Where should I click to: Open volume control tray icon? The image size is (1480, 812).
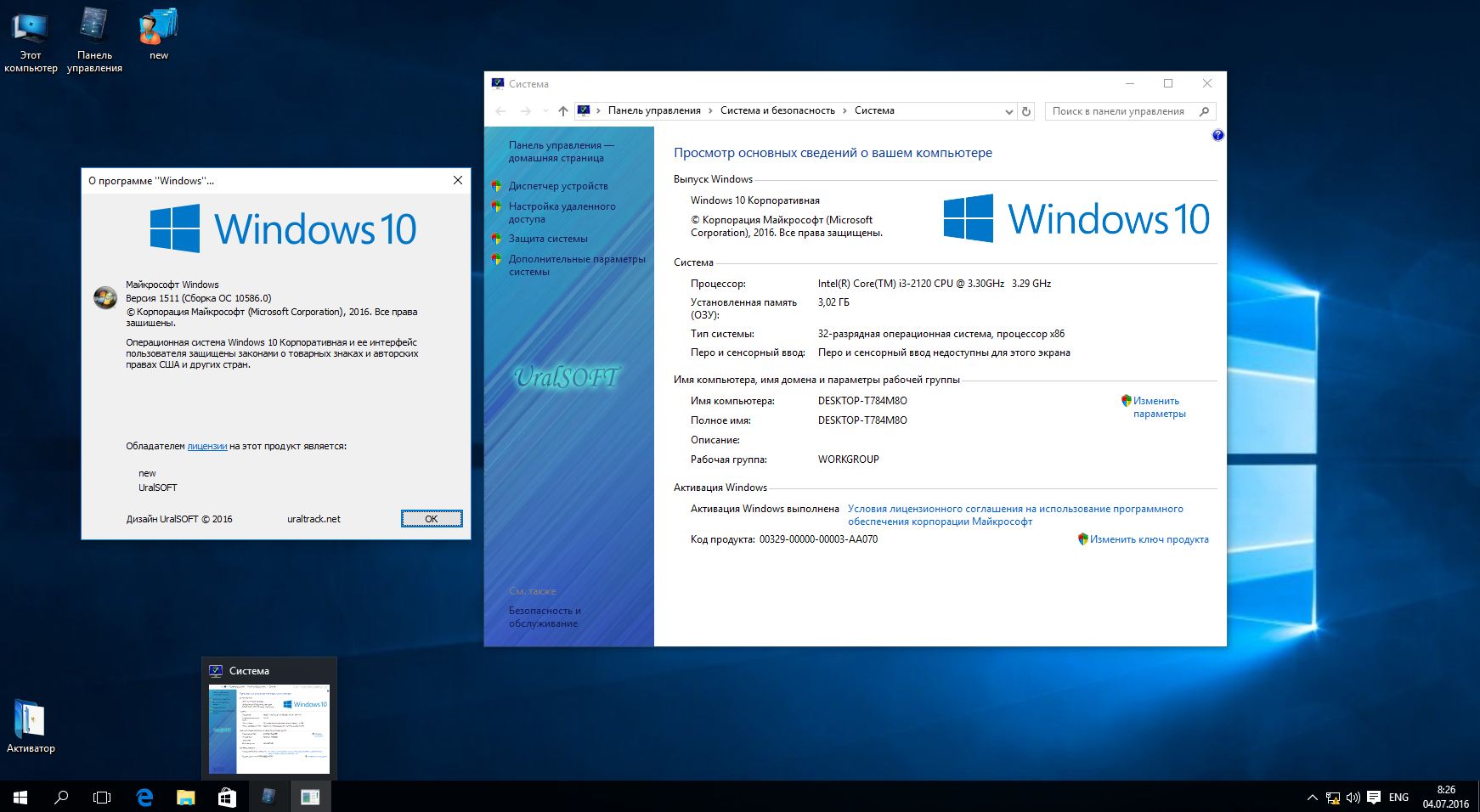(1353, 798)
